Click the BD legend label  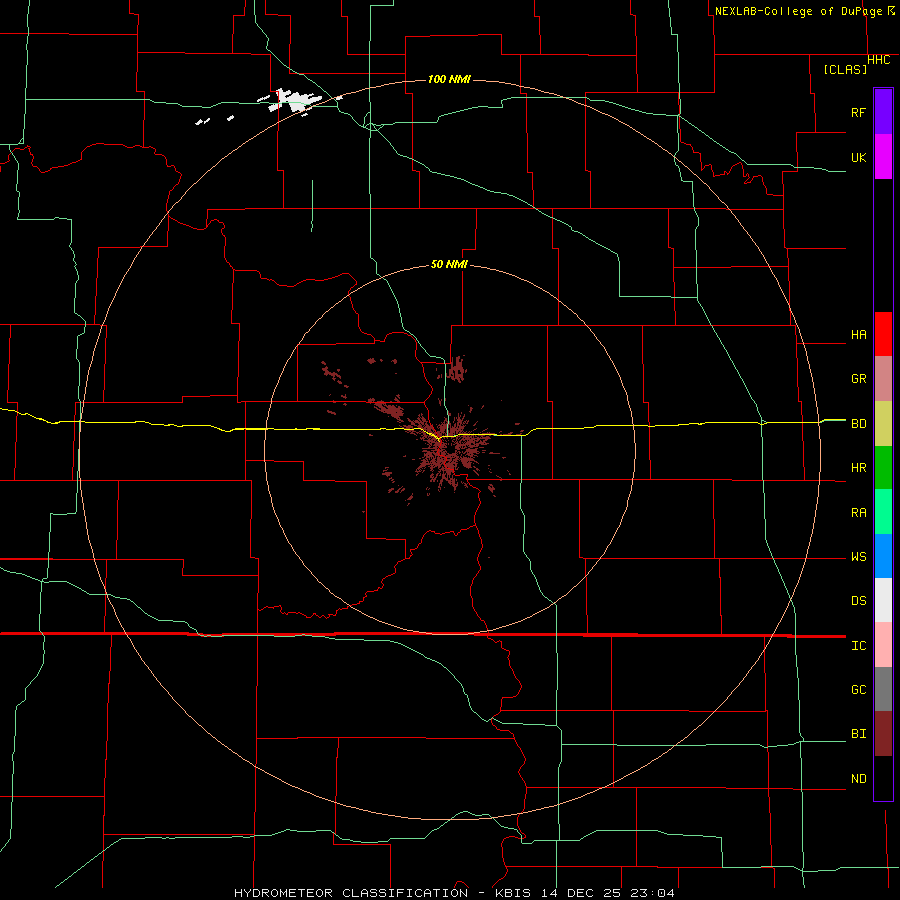pyautogui.click(x=858, y=424)
